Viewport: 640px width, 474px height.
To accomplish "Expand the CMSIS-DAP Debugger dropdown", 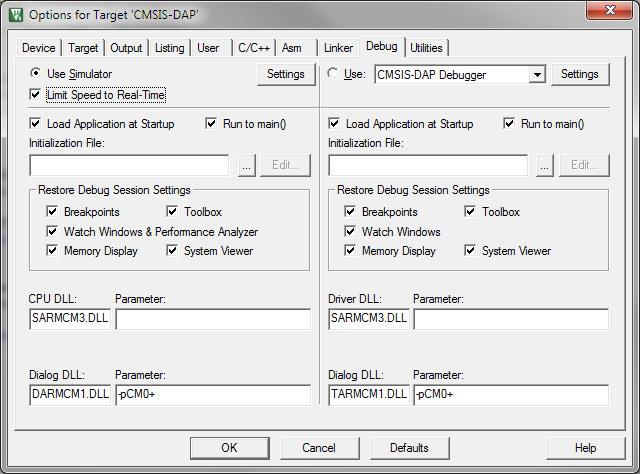I will (x=537, y=75).
